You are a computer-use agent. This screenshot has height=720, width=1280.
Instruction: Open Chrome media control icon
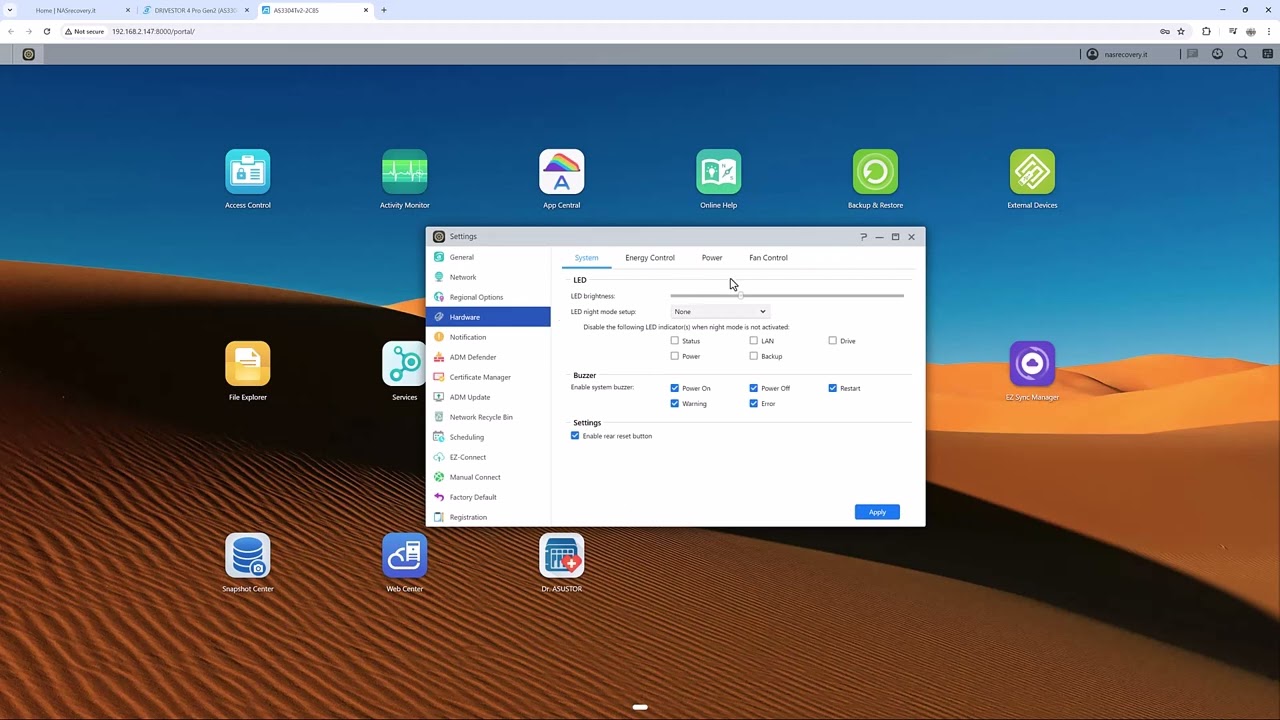tap(1233, 31)
